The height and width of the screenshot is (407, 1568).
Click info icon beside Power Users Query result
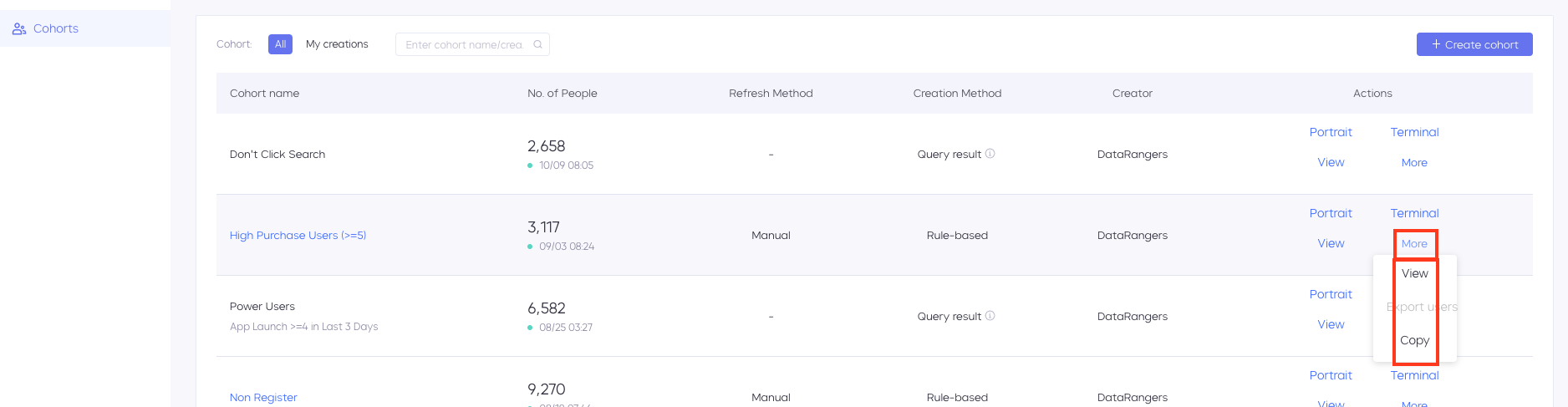pyautogui.click(x=990, y=316)
